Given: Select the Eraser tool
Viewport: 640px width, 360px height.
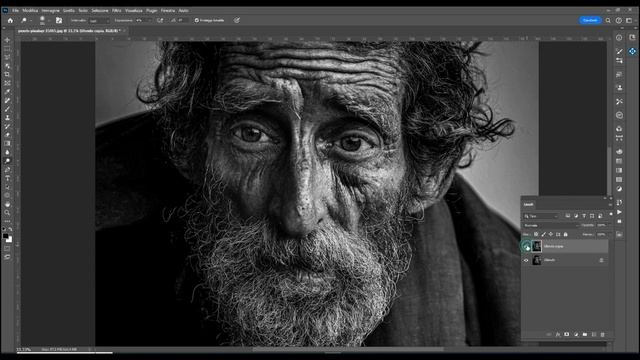Looking at the screenshot, I should [7, 135].
